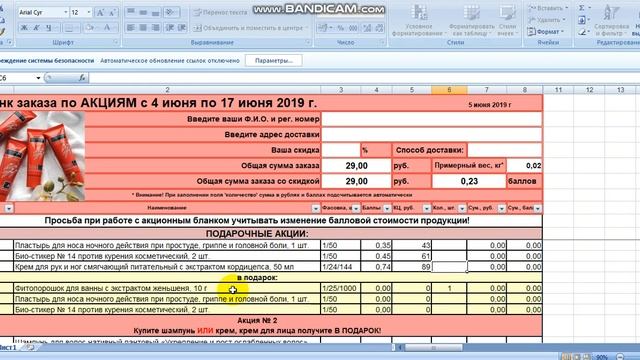
Task: Open the Вставить cells menu
Action: pos(547,8)
